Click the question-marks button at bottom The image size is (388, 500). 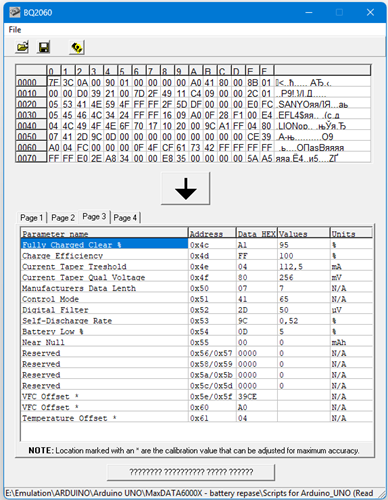coord(191,472)
